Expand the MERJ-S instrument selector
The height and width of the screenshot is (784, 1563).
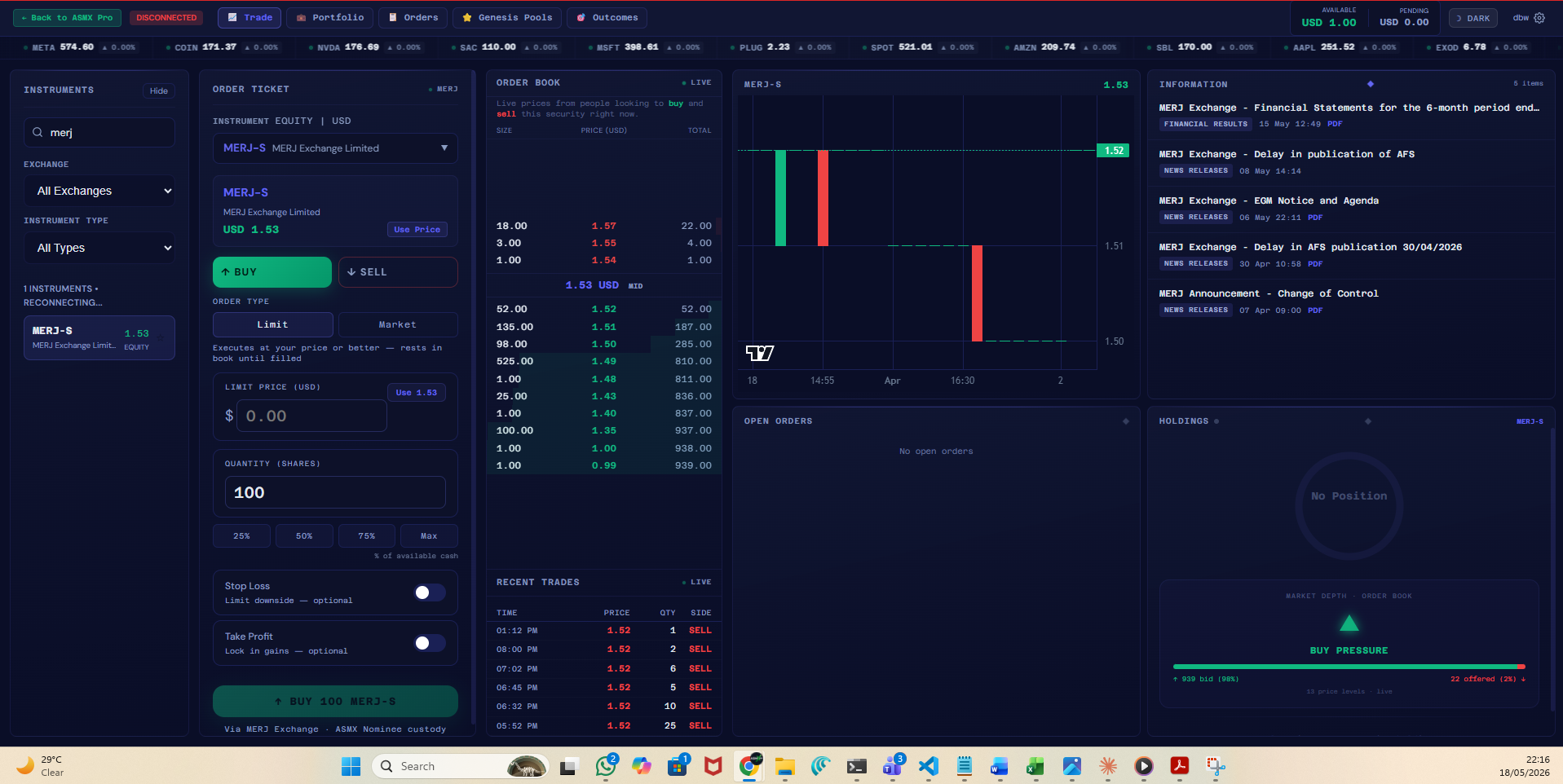pyautogui.click(x=335, y=148)
